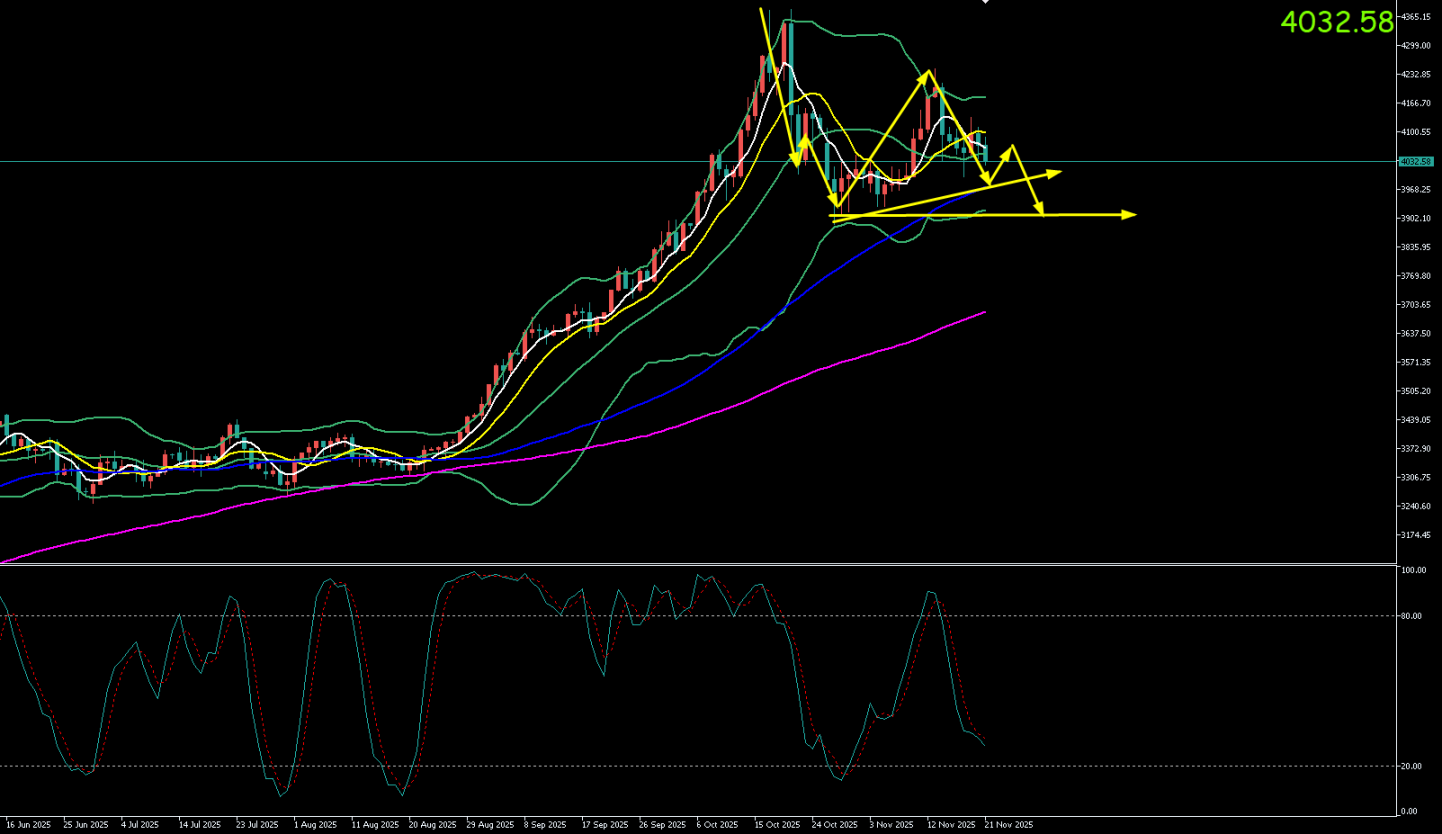Click the 16 Jun 2025 date label

[28, 825]
